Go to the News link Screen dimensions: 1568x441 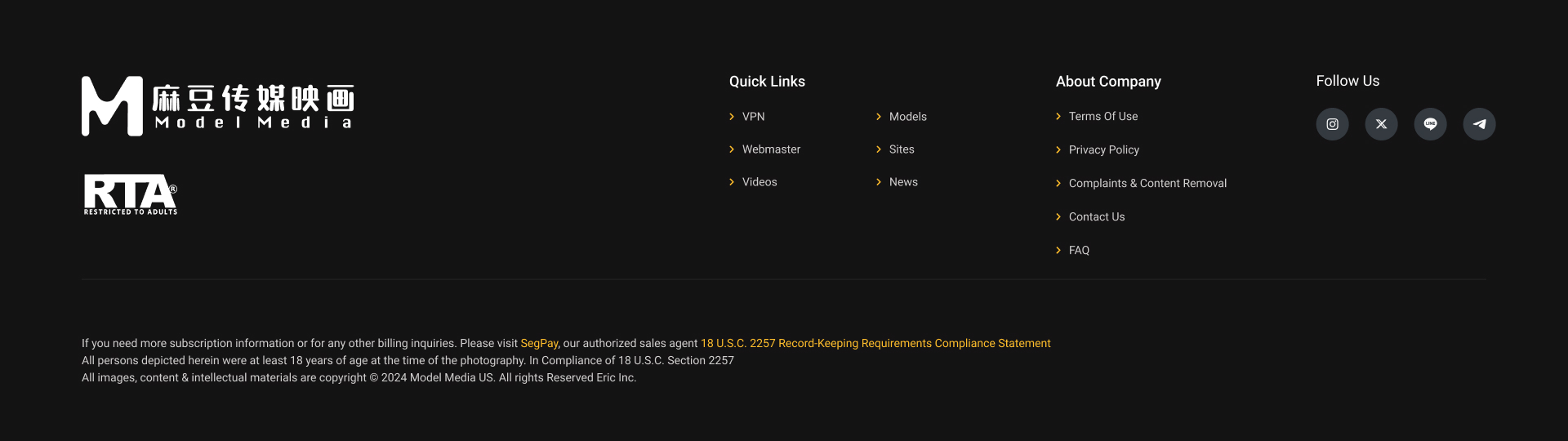[x=903, y=182]
